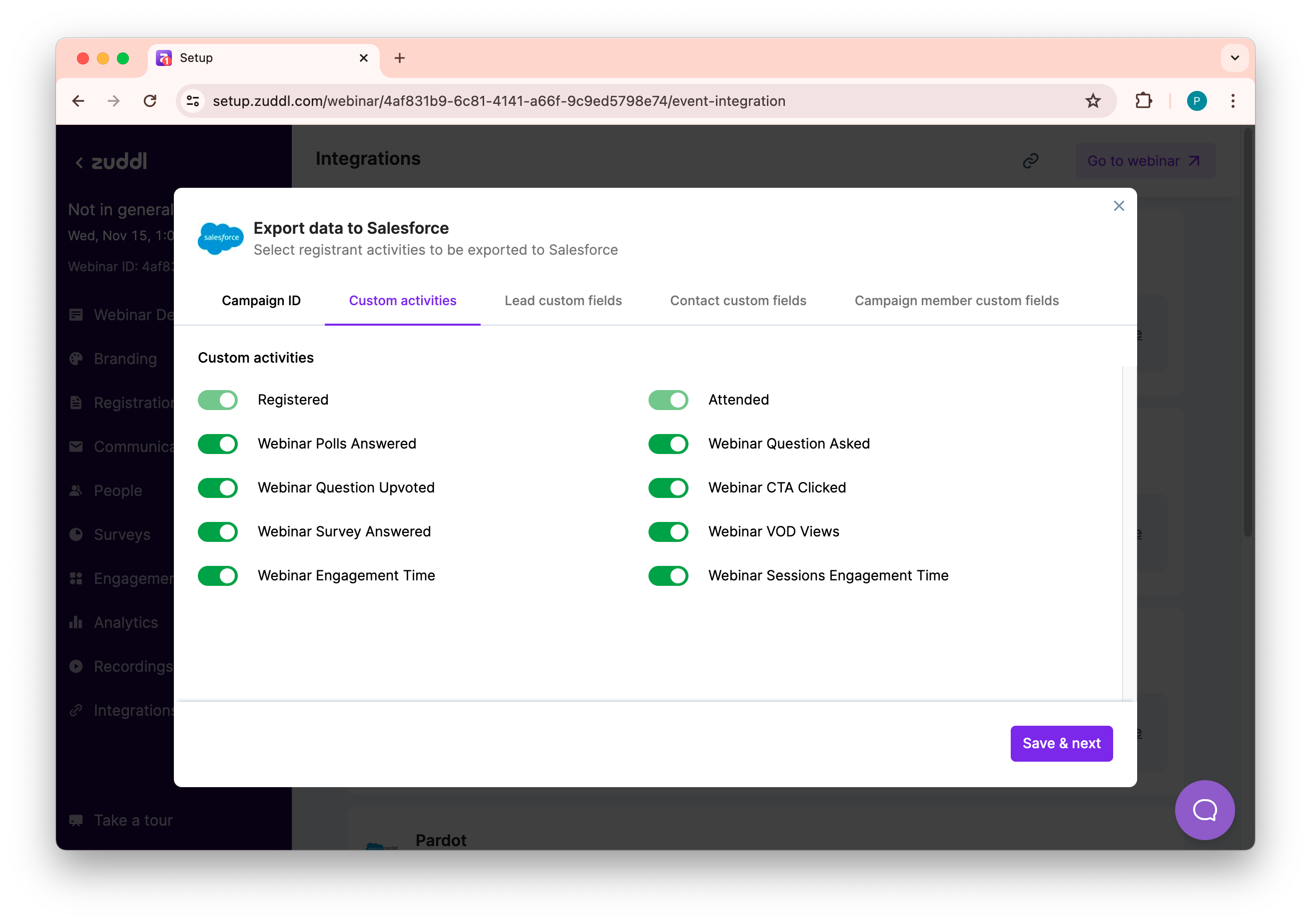Open the site information icon in address bar
Viewport: 1311px width, 924px height.
pyautogui.click(x=193, y=101)
